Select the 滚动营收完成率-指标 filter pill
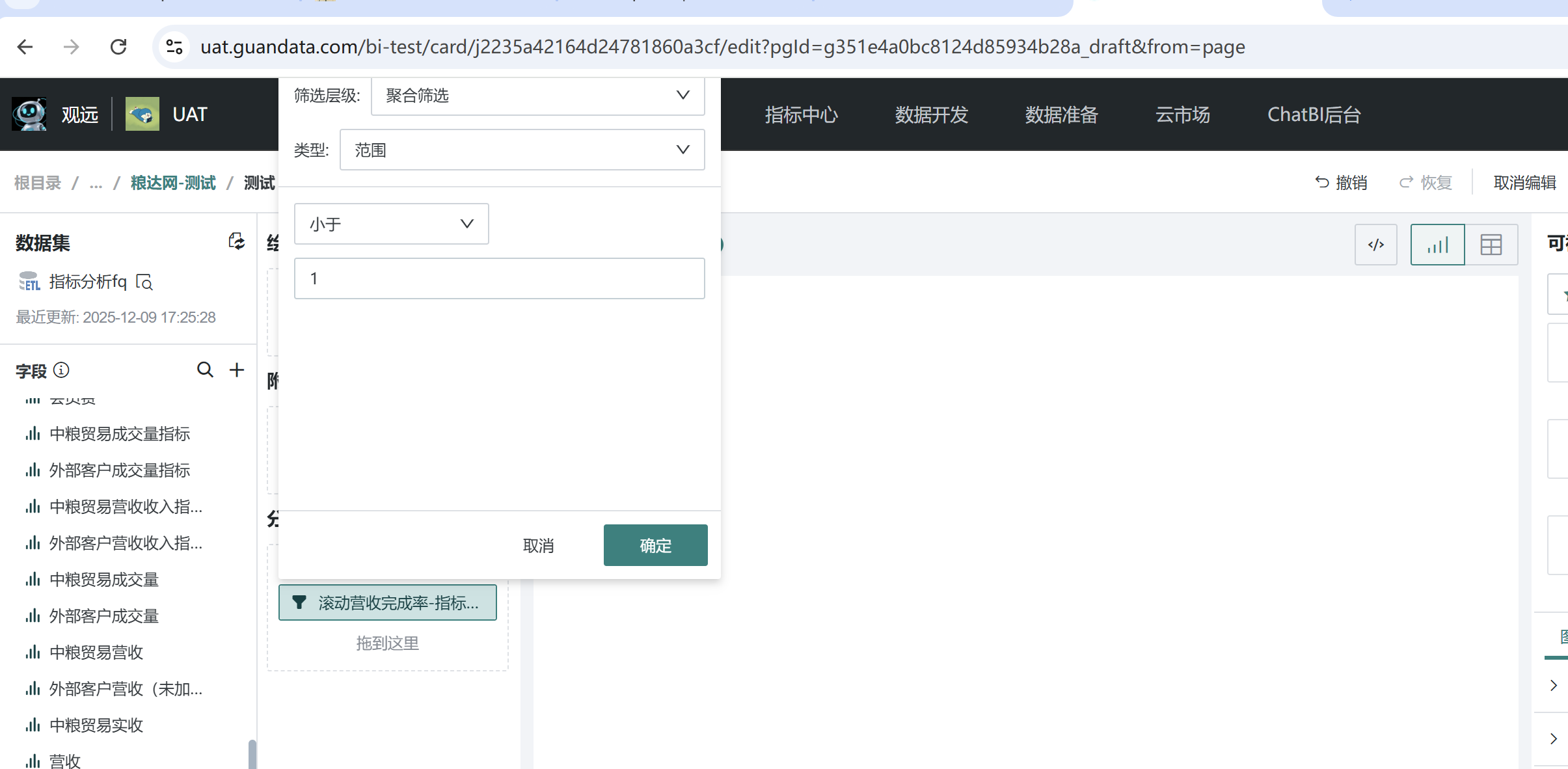 388,602
